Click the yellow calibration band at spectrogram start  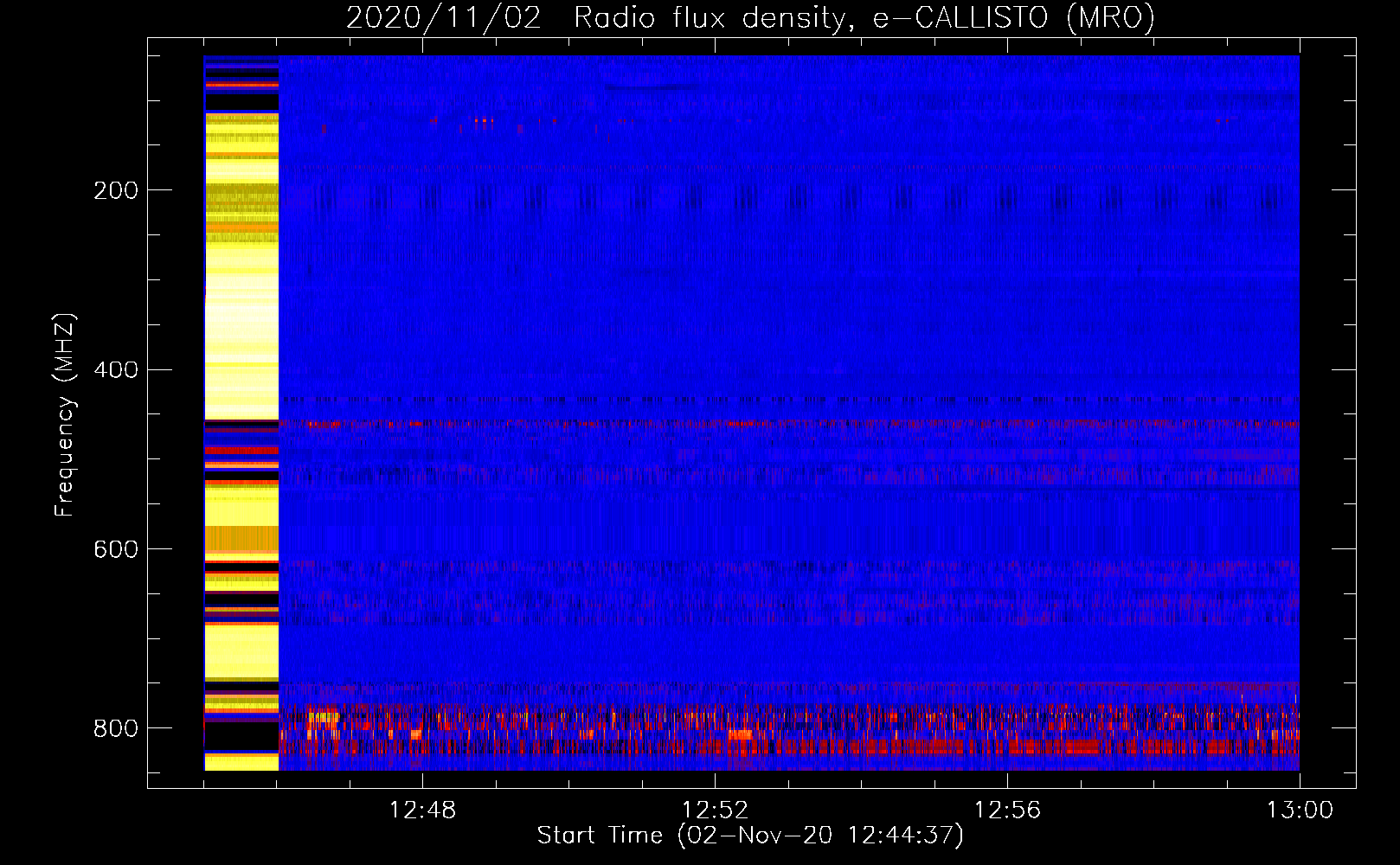[241, 413]
